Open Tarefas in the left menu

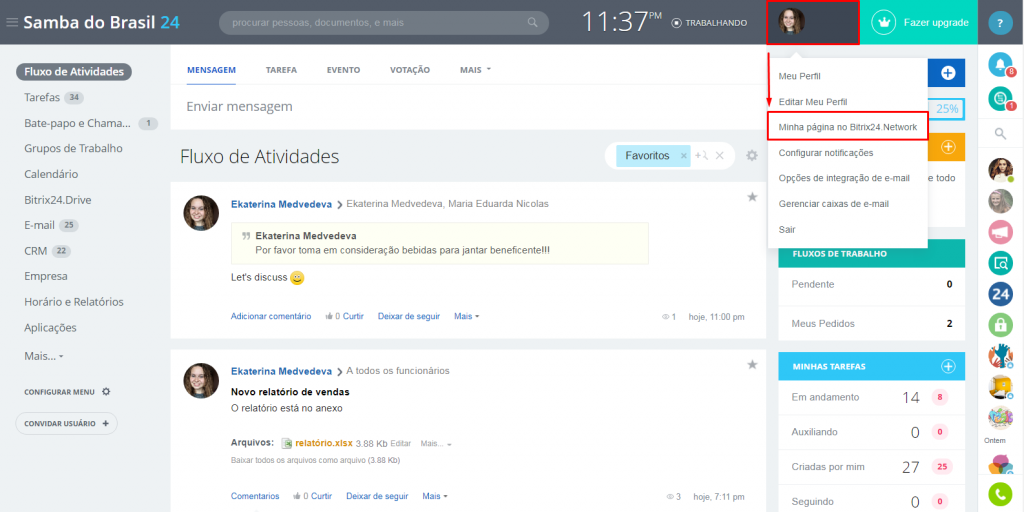pyautogui.click(x=42, y=97)
